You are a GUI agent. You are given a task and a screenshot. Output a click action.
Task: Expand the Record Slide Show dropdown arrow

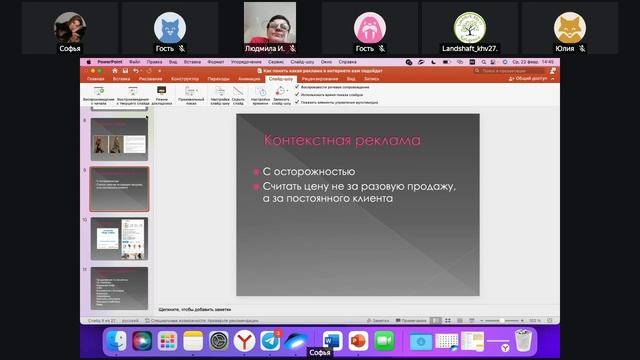pyautogui.click(x=287, y=91)
